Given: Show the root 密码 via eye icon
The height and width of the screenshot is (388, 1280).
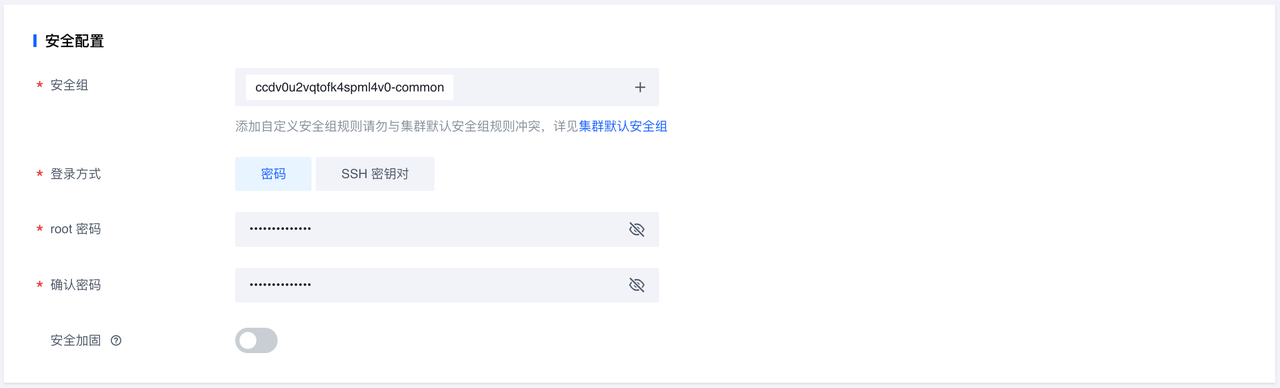Looking at the screenshot, I should (637, 229).
